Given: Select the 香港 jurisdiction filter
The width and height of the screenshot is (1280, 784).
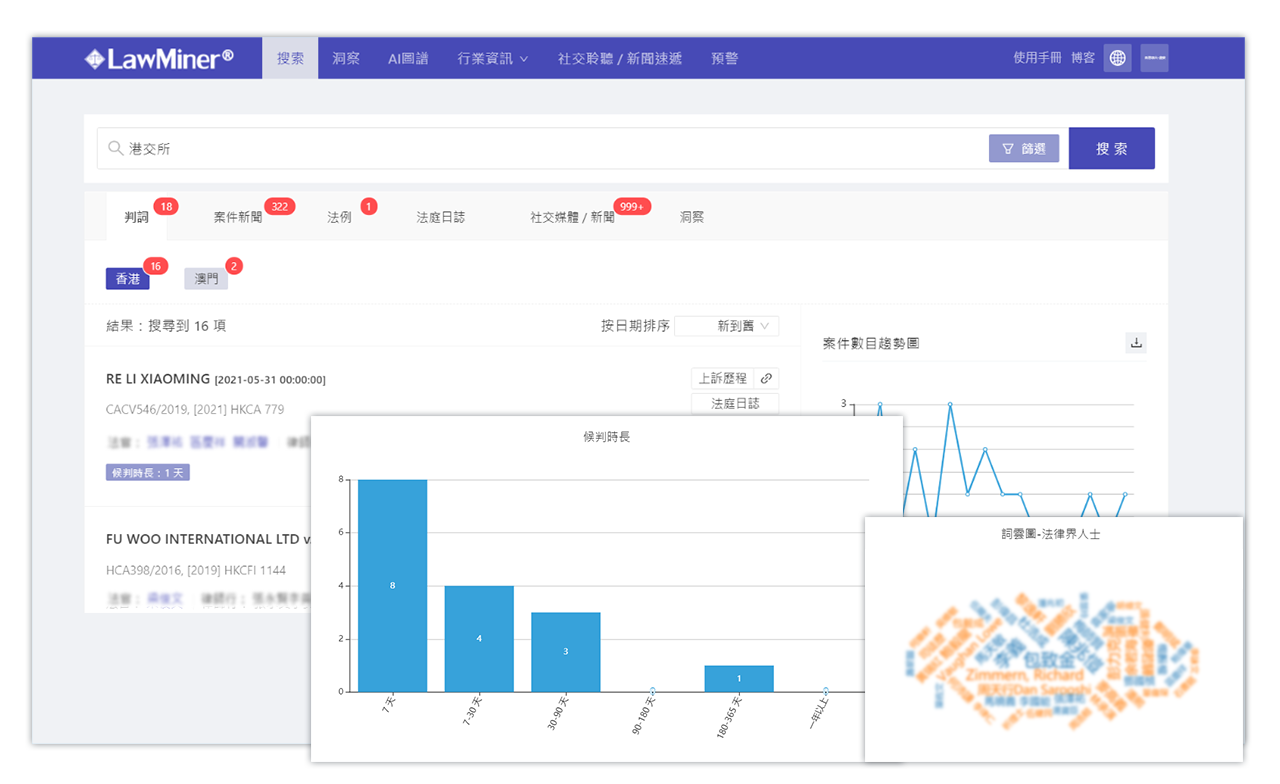Looking at the screenshot, I should click(128, 279).
